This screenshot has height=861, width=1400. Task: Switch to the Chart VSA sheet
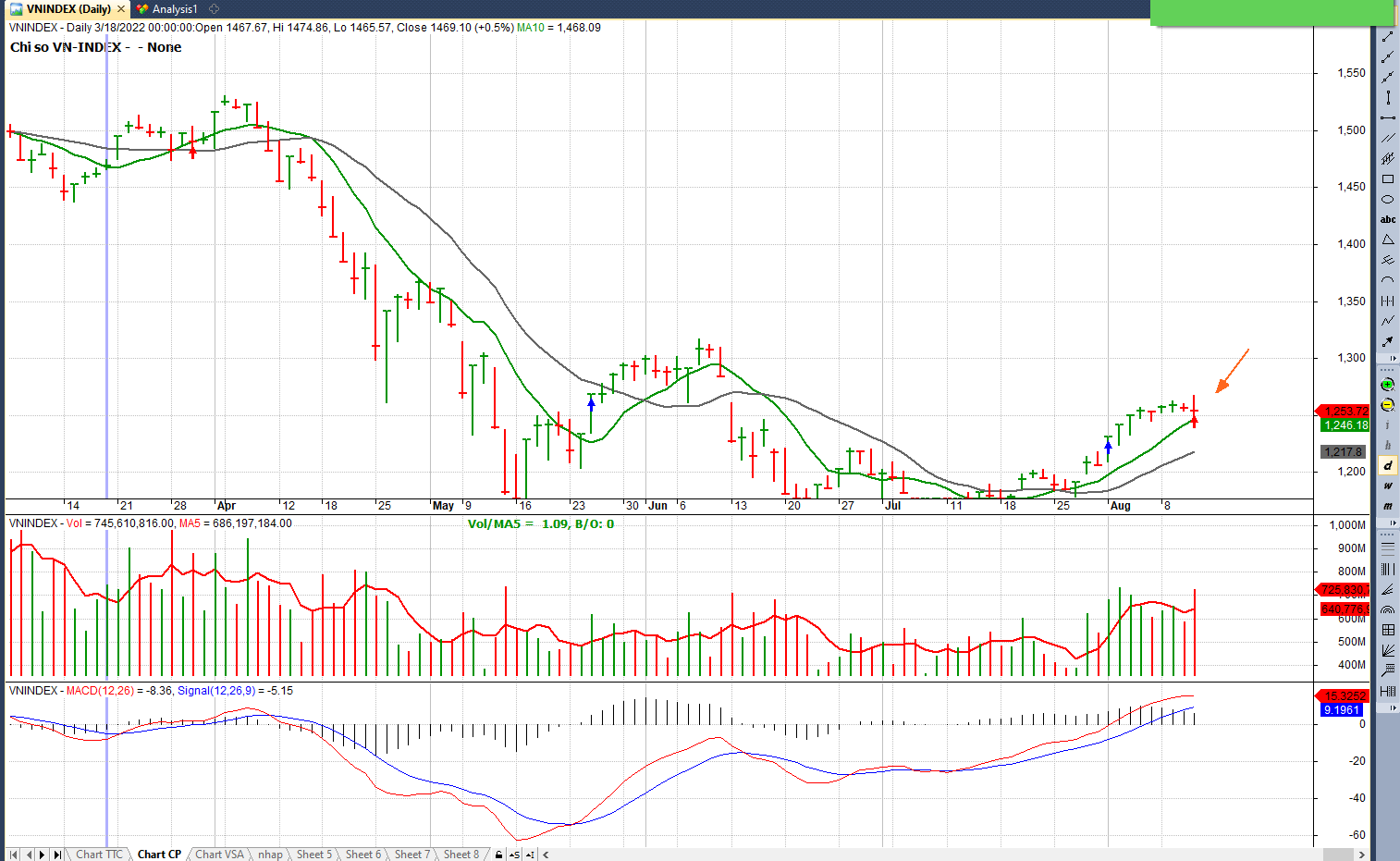(219, 855)
